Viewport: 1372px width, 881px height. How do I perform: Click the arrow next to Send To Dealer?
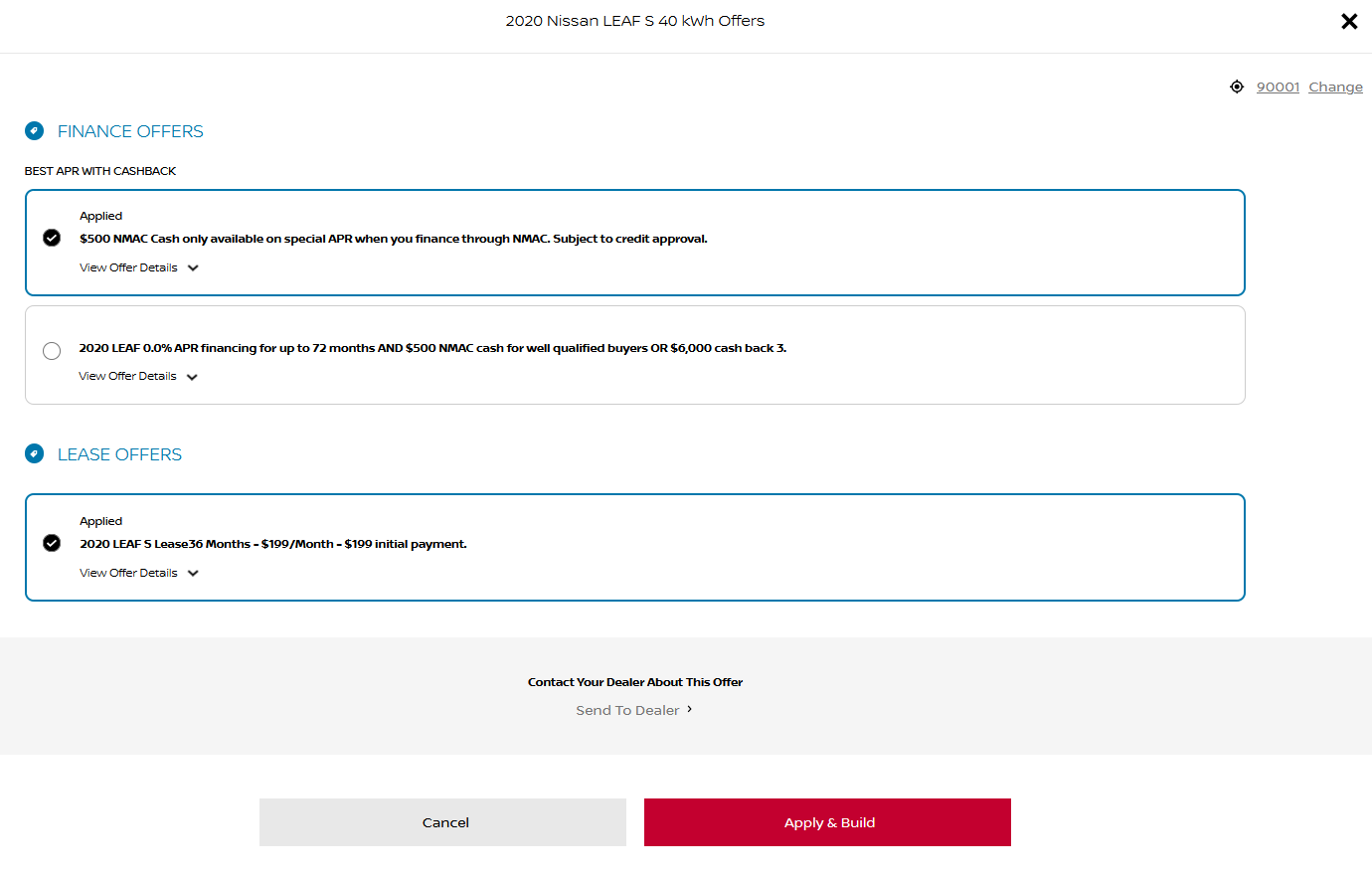tap(689, 709)
